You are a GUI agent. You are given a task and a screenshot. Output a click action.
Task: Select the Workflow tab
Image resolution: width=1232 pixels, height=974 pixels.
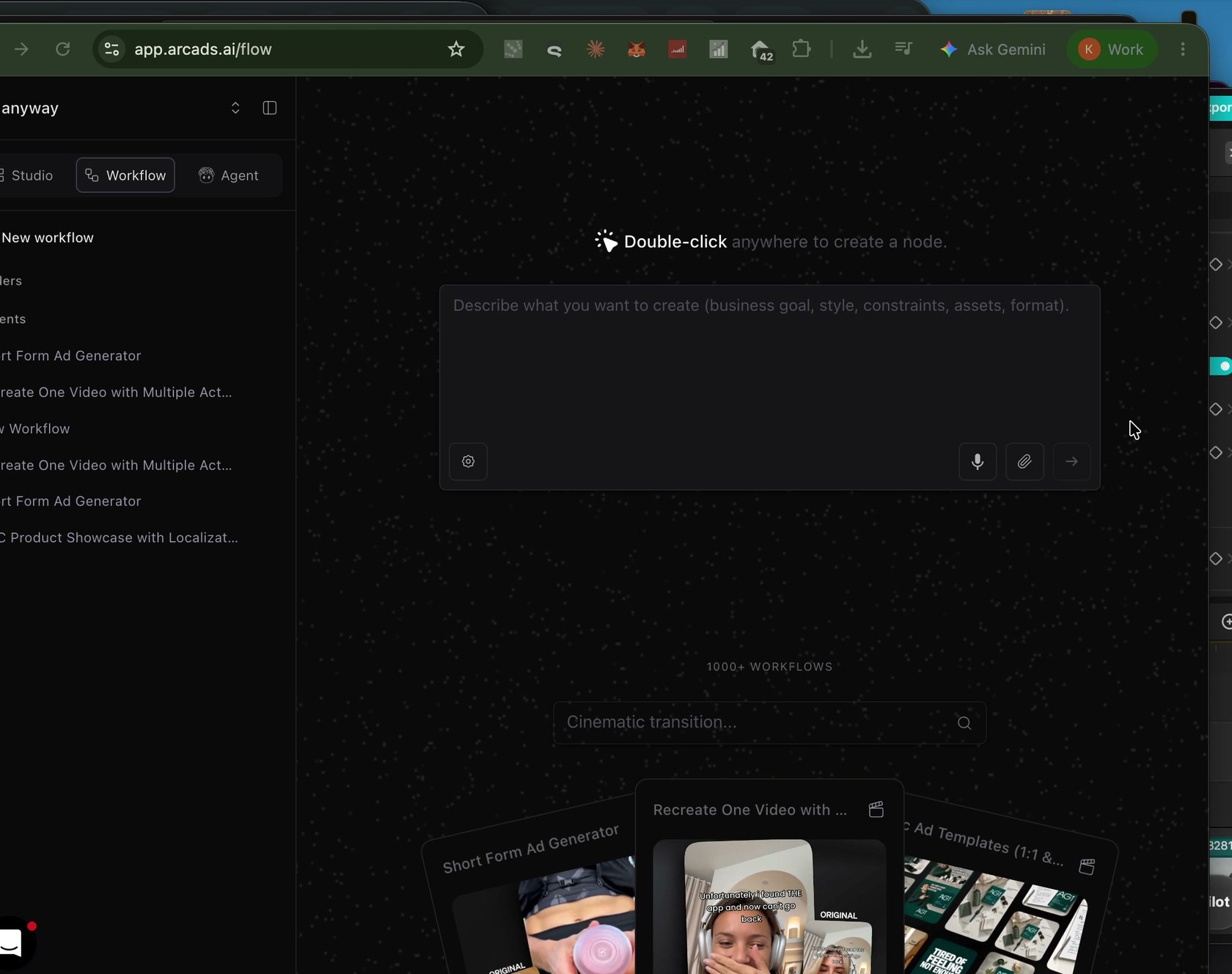click(x=125, y=175)
